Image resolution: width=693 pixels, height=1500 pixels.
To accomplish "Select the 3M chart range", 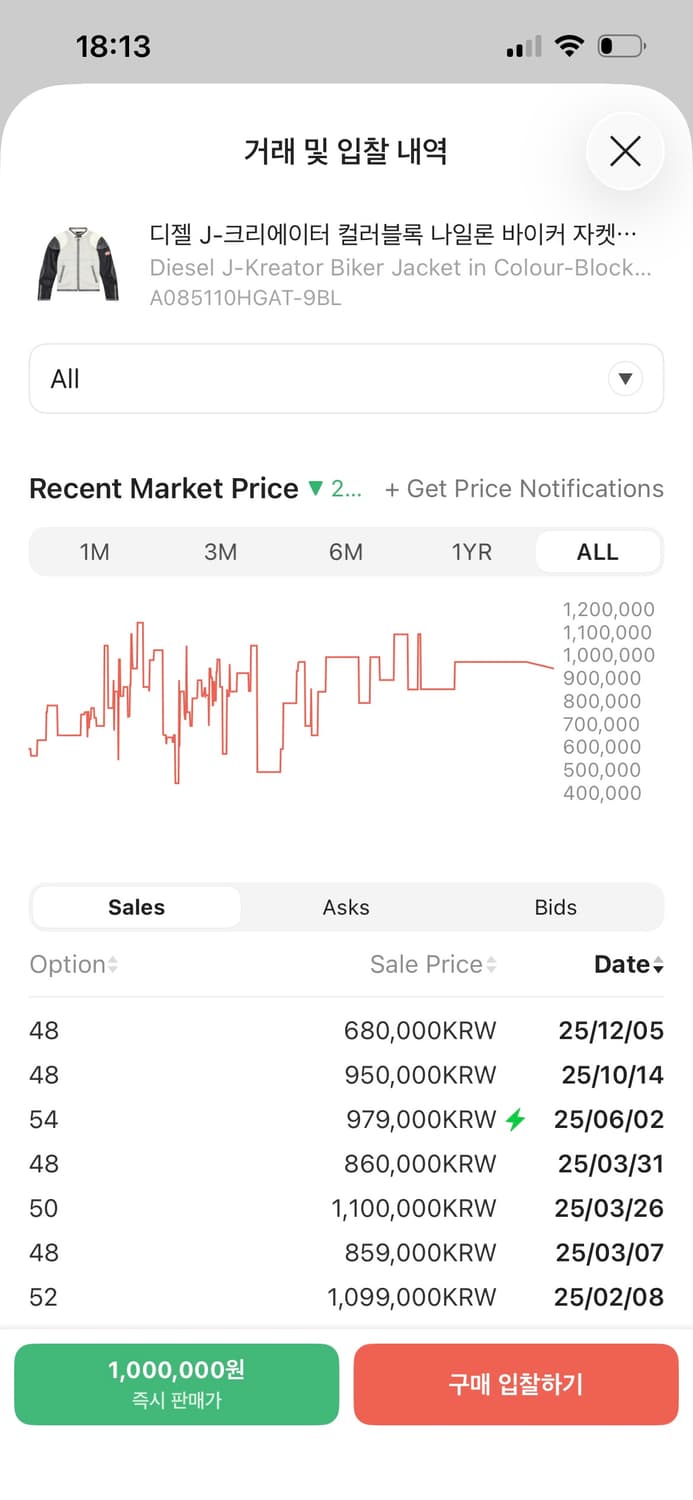I will click(x=220, y=552).
